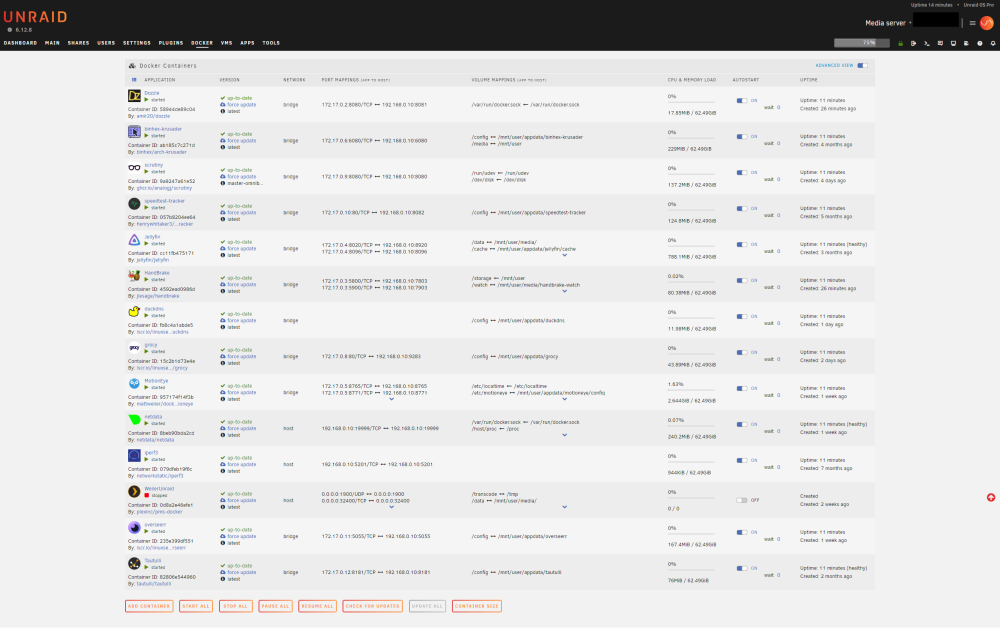The height and width of the screenshot is (628, 1000).
Task: Click the netdata green icon
Action: [x=134, y=420]
